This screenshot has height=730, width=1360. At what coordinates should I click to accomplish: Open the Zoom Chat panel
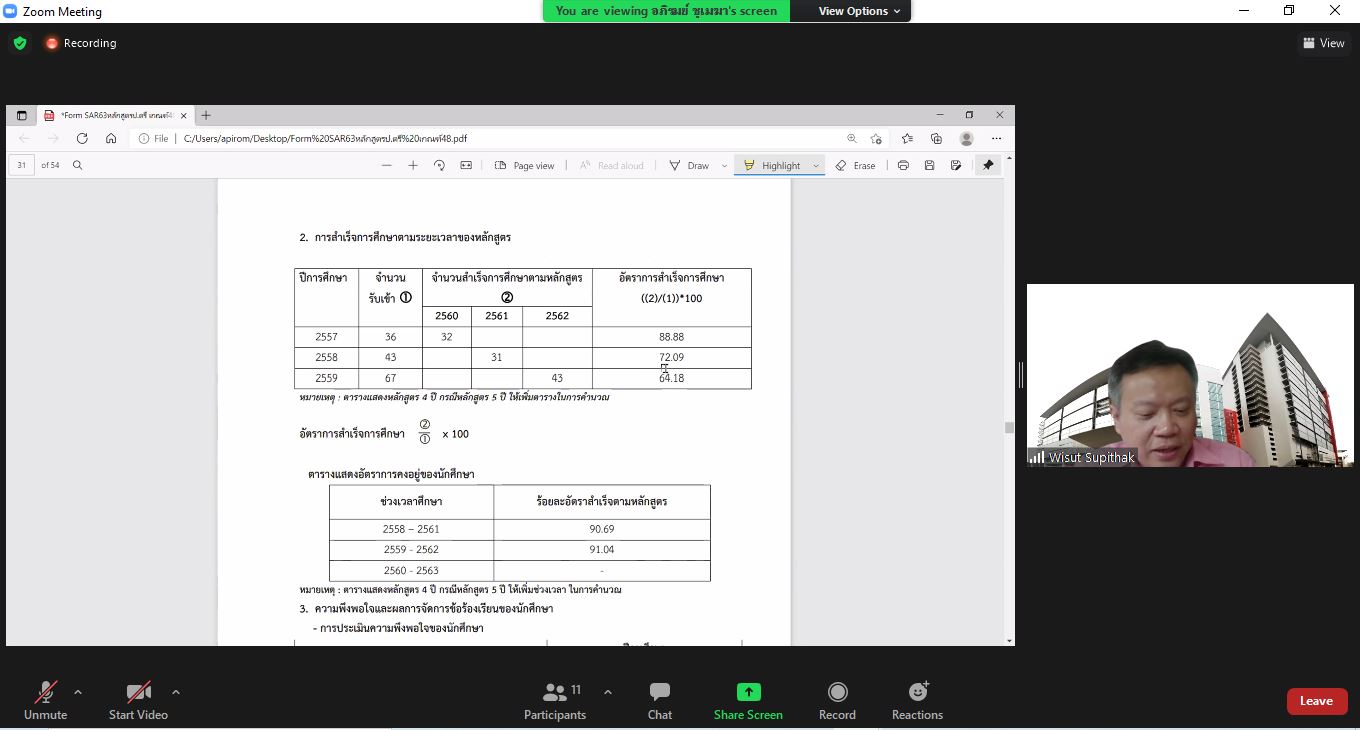(660, 700)
